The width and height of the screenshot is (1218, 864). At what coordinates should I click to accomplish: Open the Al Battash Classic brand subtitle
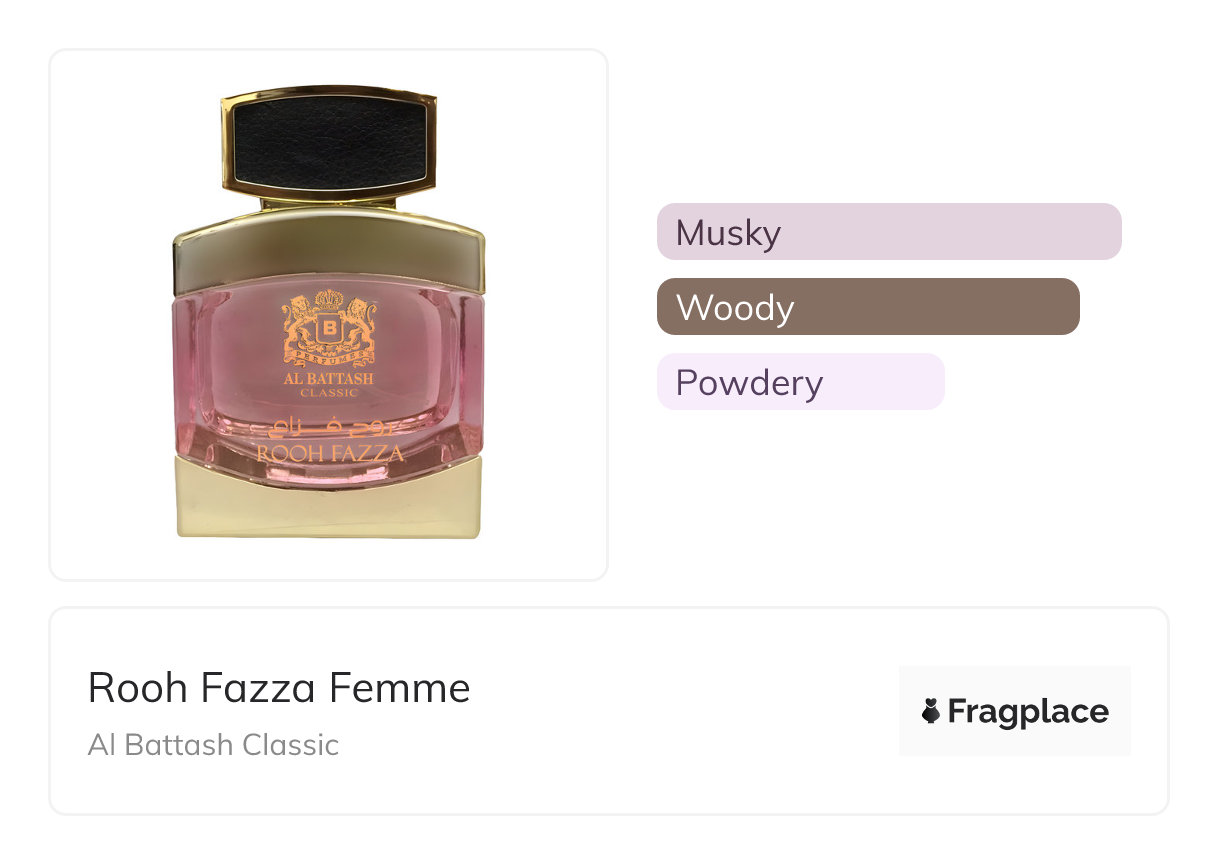(213, 745)
